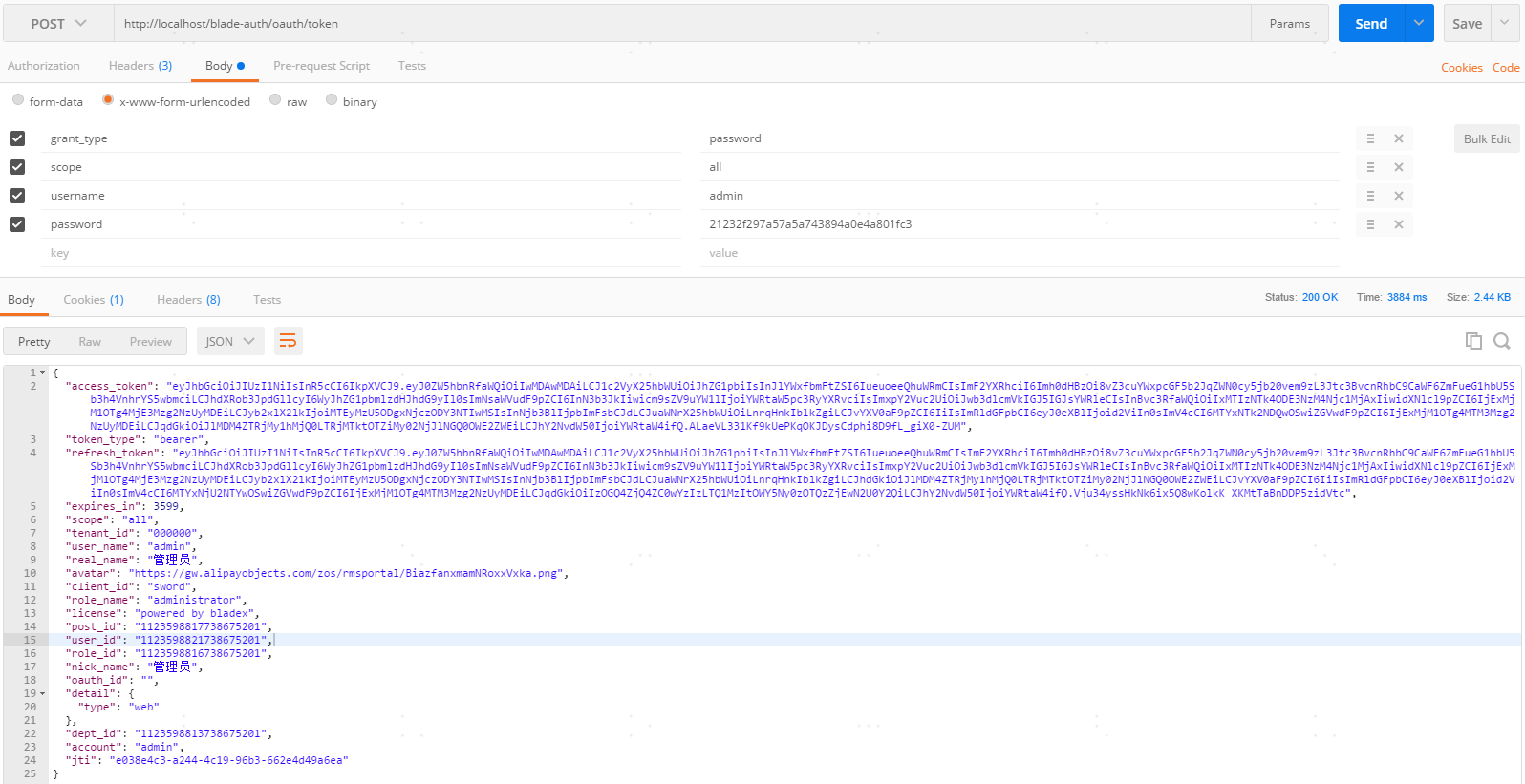Delete the scope parameter row
1525x784 pixels.
pyautogui.click(x=1398, y=167)
